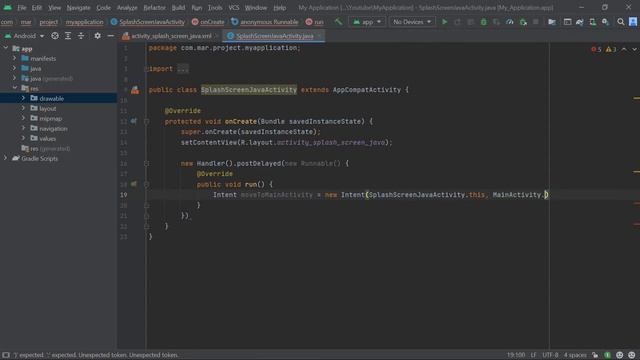Open the No Devices selector dropdown
The height and width of the screenshot is (360, 640).
(x=411, y=22)
